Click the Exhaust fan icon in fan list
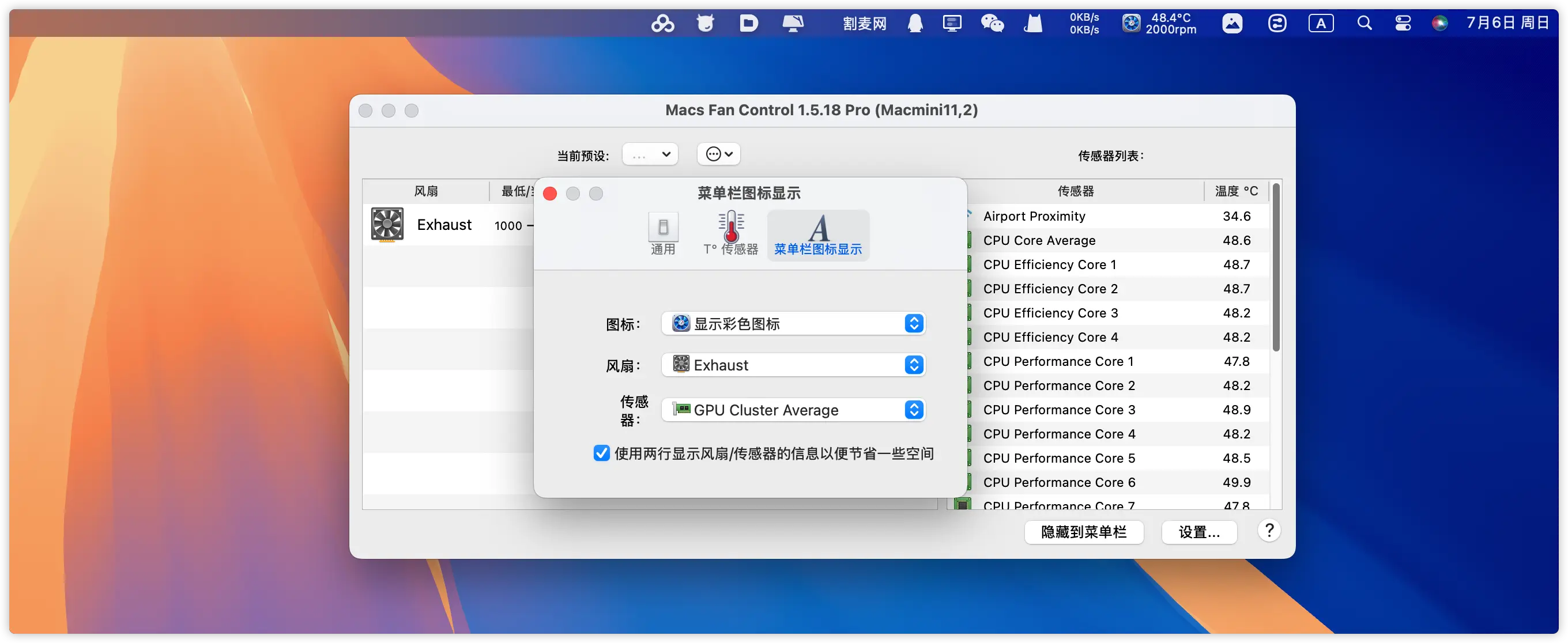The height and width of the screenshot is (643, 1568). (x=387, y=225)
